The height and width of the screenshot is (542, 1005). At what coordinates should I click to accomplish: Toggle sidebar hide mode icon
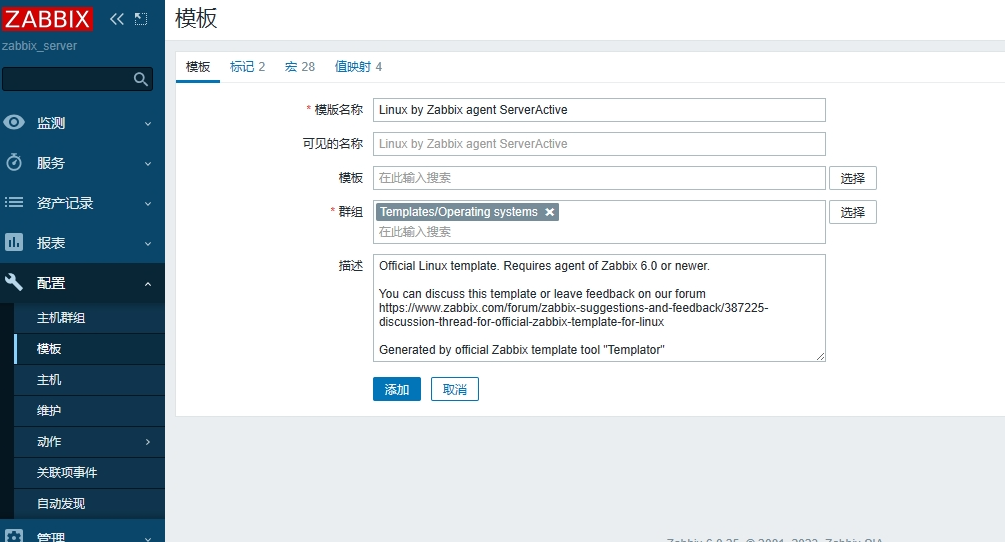[141, 18]
